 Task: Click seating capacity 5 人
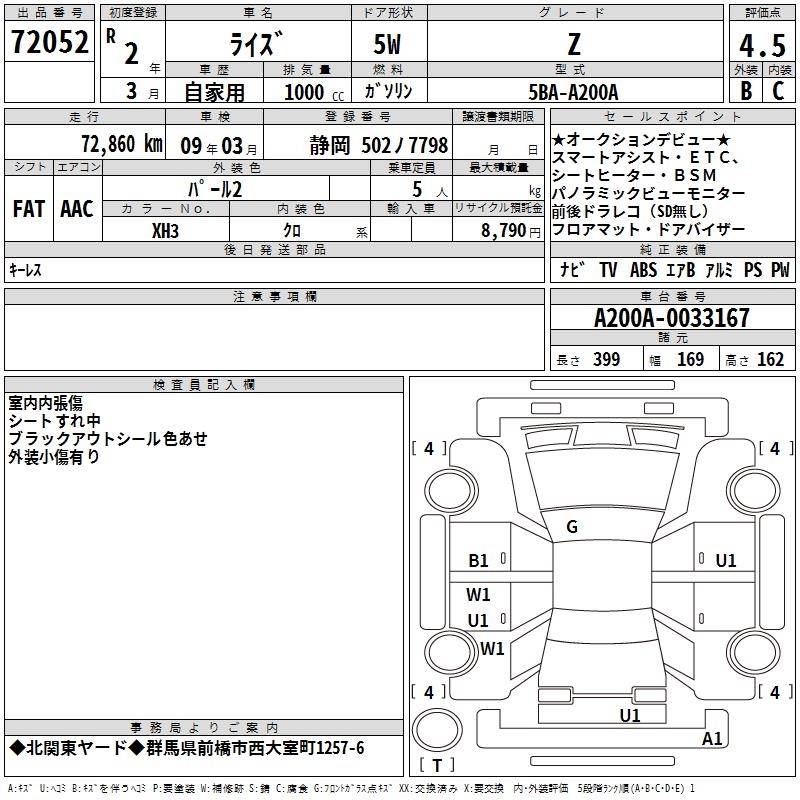pos(429,190)
